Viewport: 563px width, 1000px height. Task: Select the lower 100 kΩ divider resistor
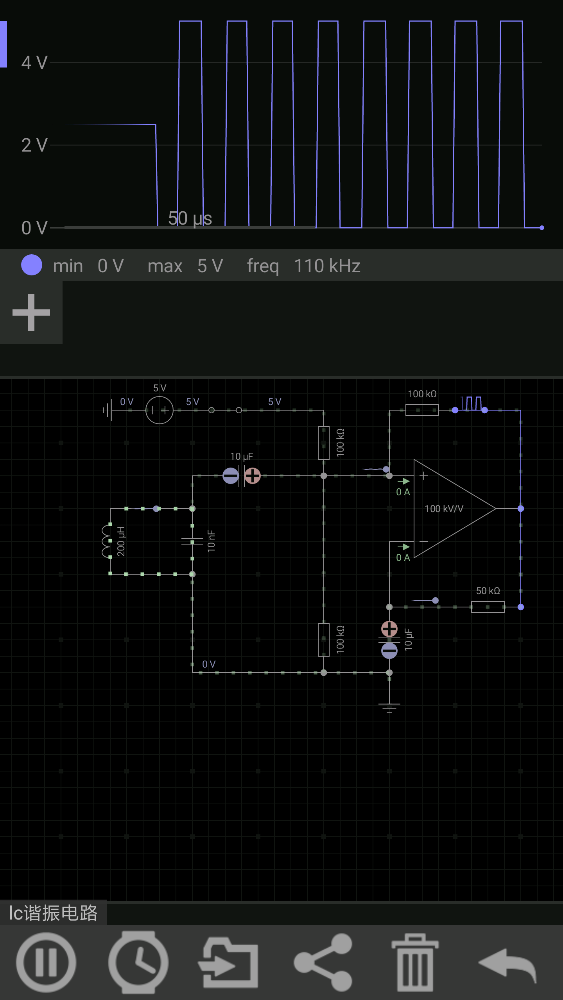pyautogui.click(x=323, y=639)
